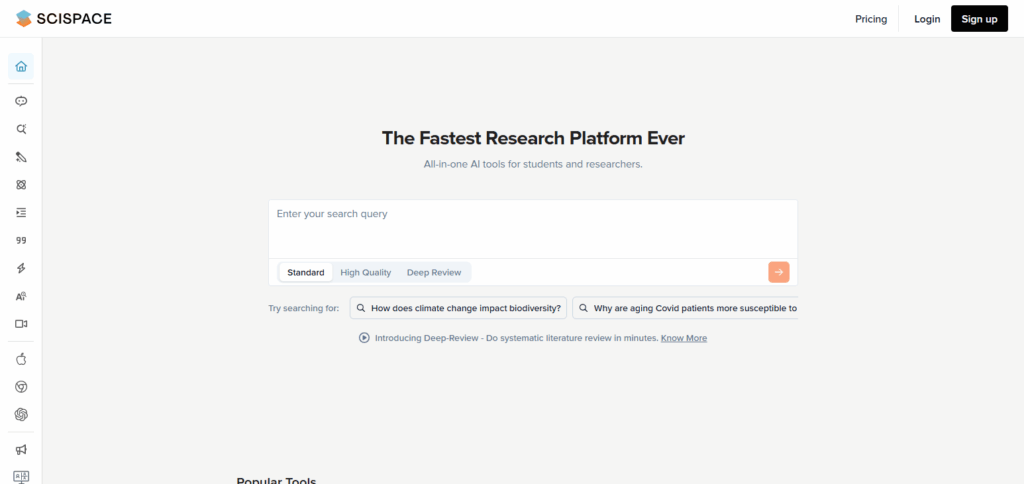Screen dimensions: 1024x484
Task: Click the orange arrow submit button
Action: click(778, 272)
